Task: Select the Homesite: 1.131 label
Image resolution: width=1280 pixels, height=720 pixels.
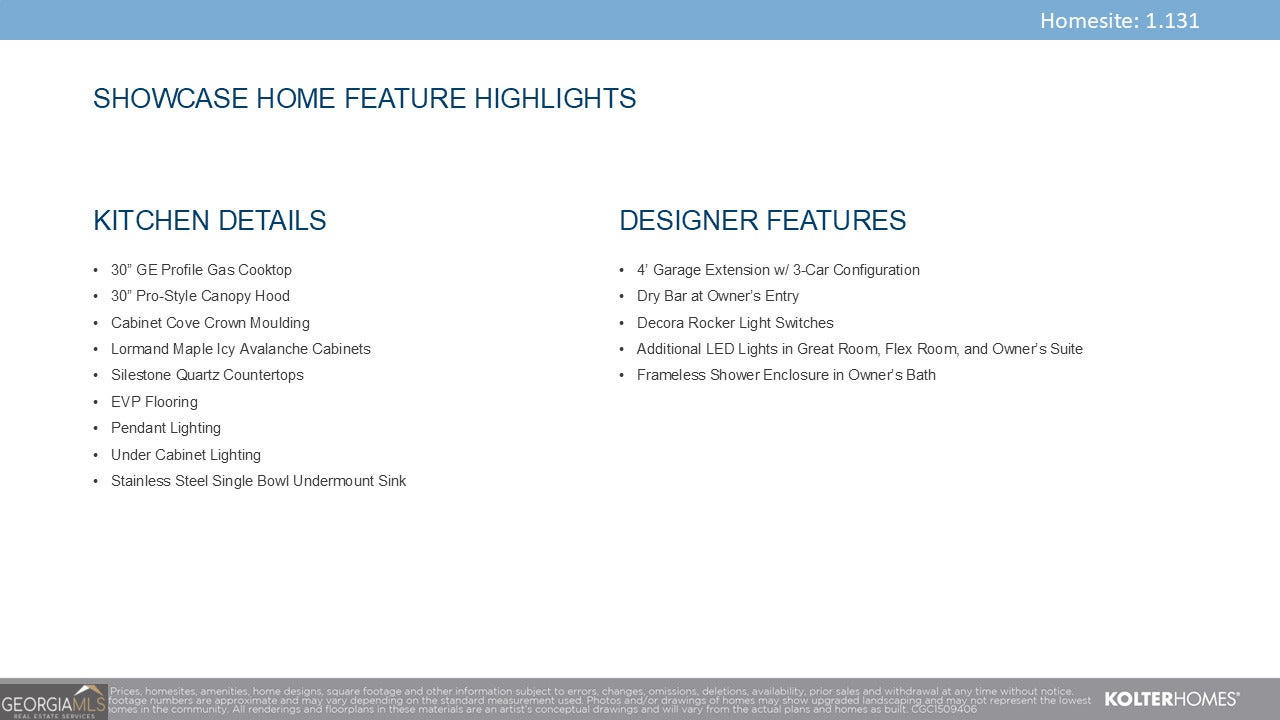Action: [1119, 20]
